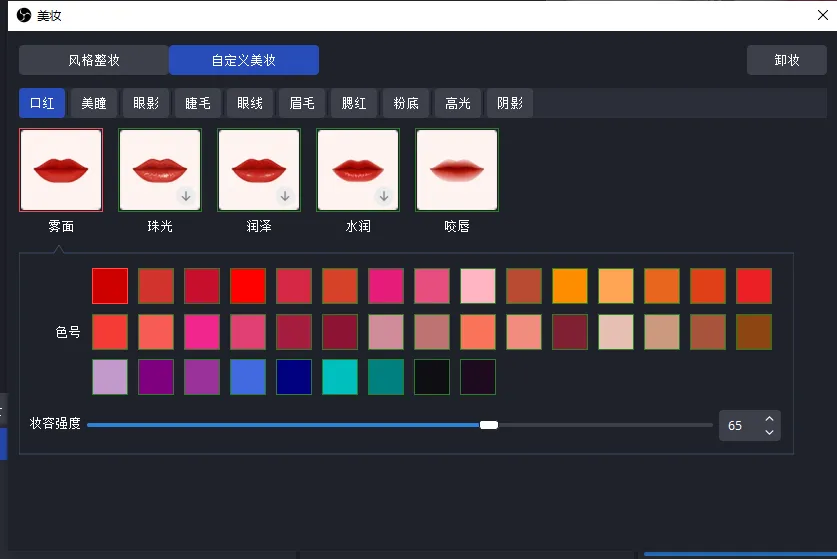Screen dimensions: 837x559
Task: Open the 眼影 eyeshadow category
Action: click(x=146, y=103)
